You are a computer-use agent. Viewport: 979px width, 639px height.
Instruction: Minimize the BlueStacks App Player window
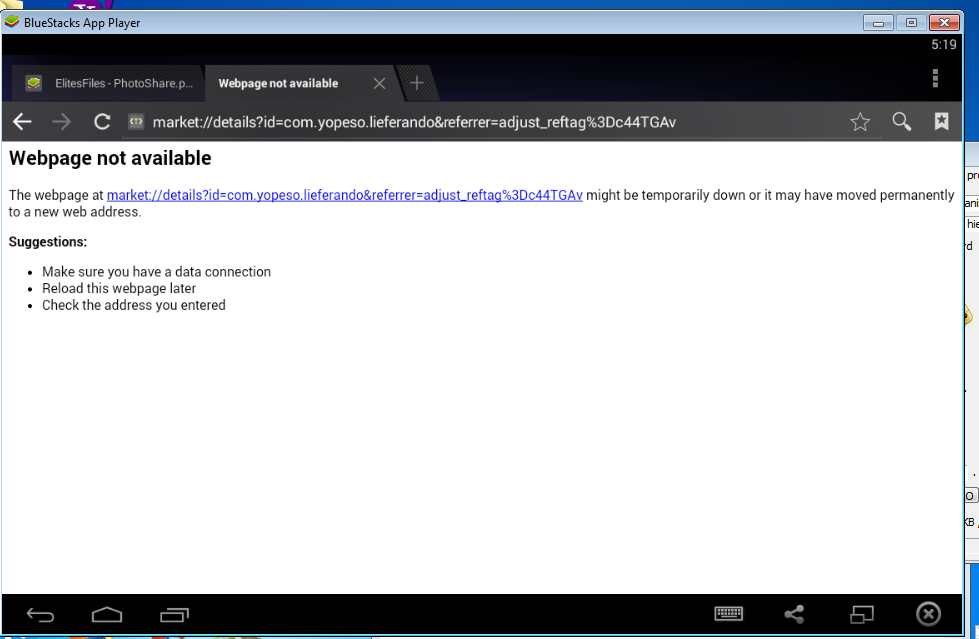878,22
